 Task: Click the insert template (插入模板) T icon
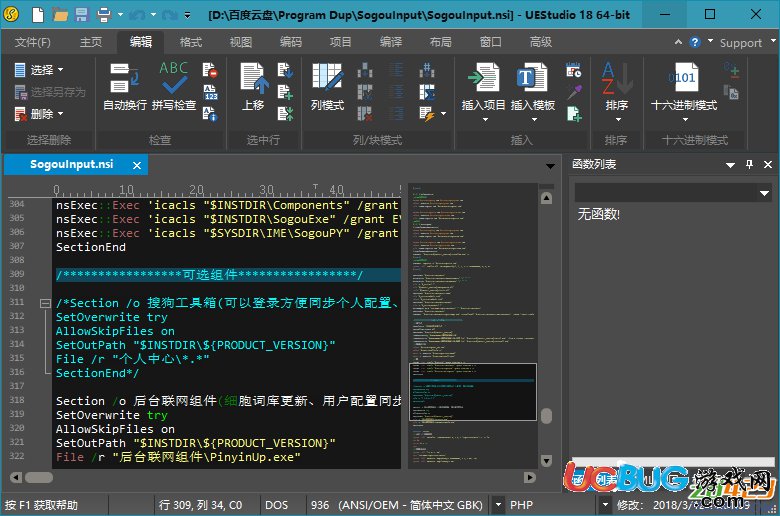click(532, 77)
